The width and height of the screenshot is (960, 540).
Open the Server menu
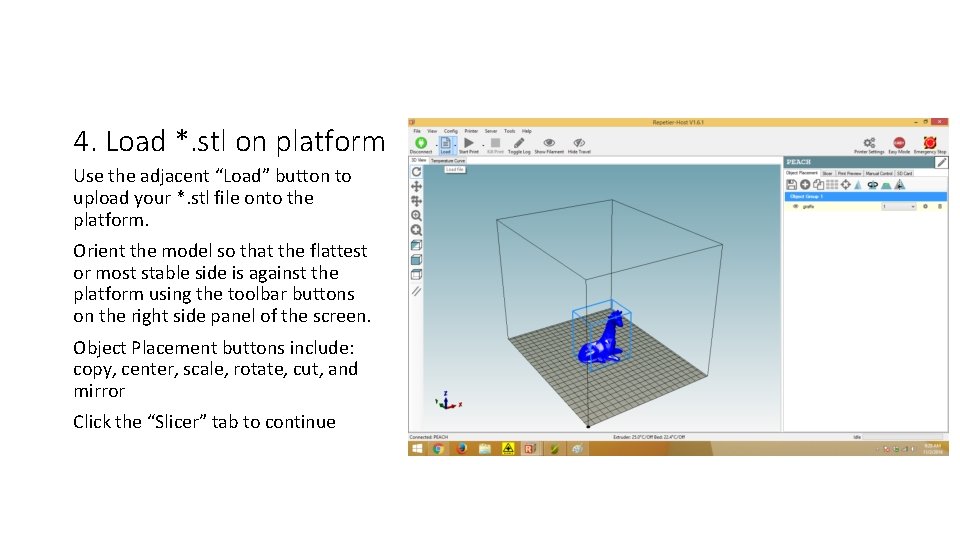tap(491, 131)
